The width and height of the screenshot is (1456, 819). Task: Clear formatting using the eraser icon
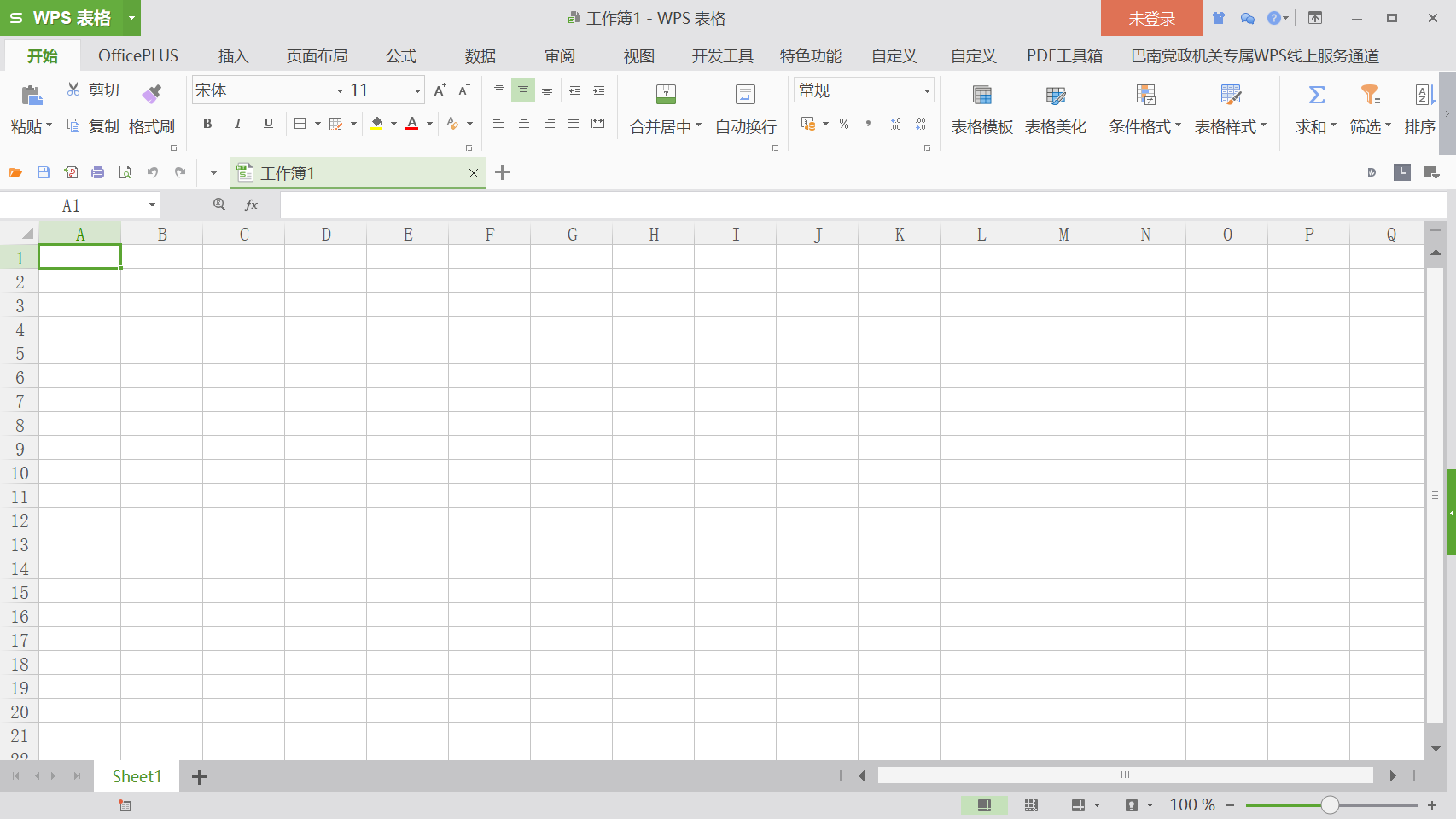(452, 124)
